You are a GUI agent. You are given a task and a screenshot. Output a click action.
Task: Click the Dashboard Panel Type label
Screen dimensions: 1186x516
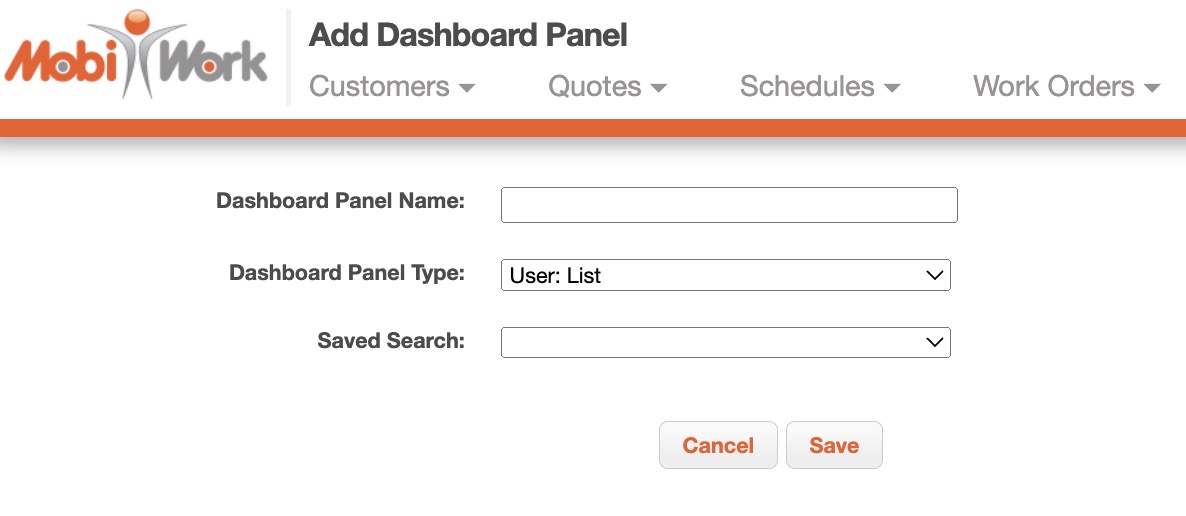pos(347,273)
